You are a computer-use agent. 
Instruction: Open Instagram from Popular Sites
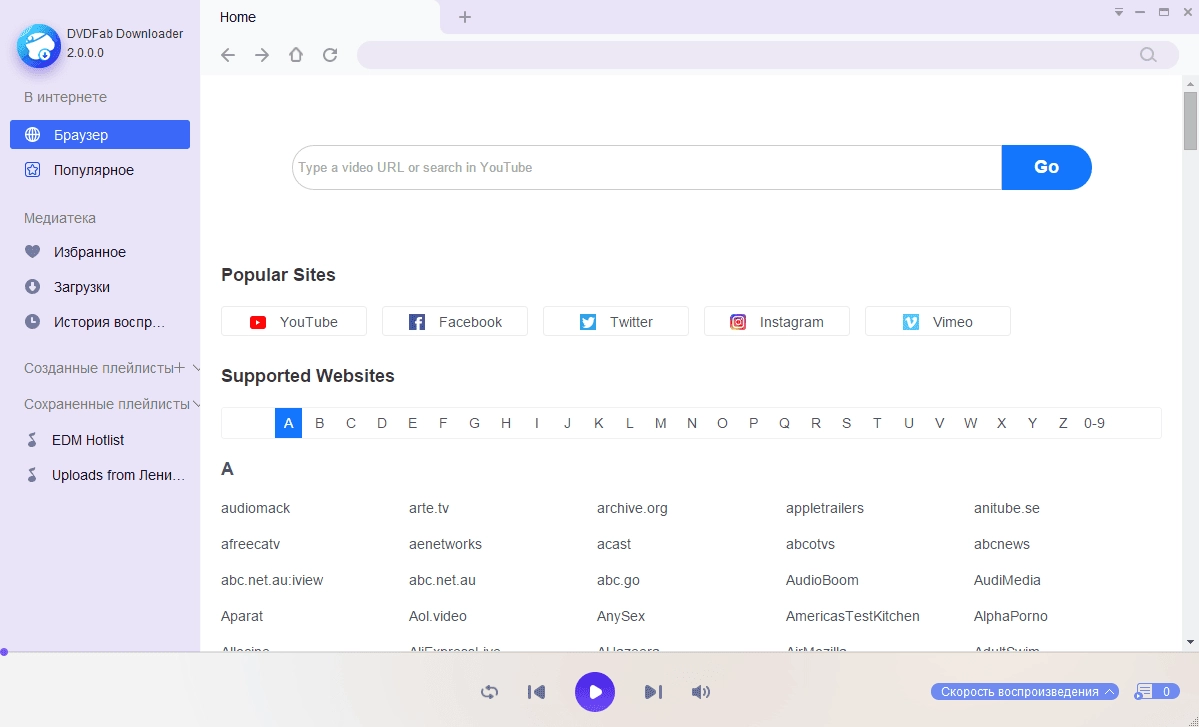[777, 322]
